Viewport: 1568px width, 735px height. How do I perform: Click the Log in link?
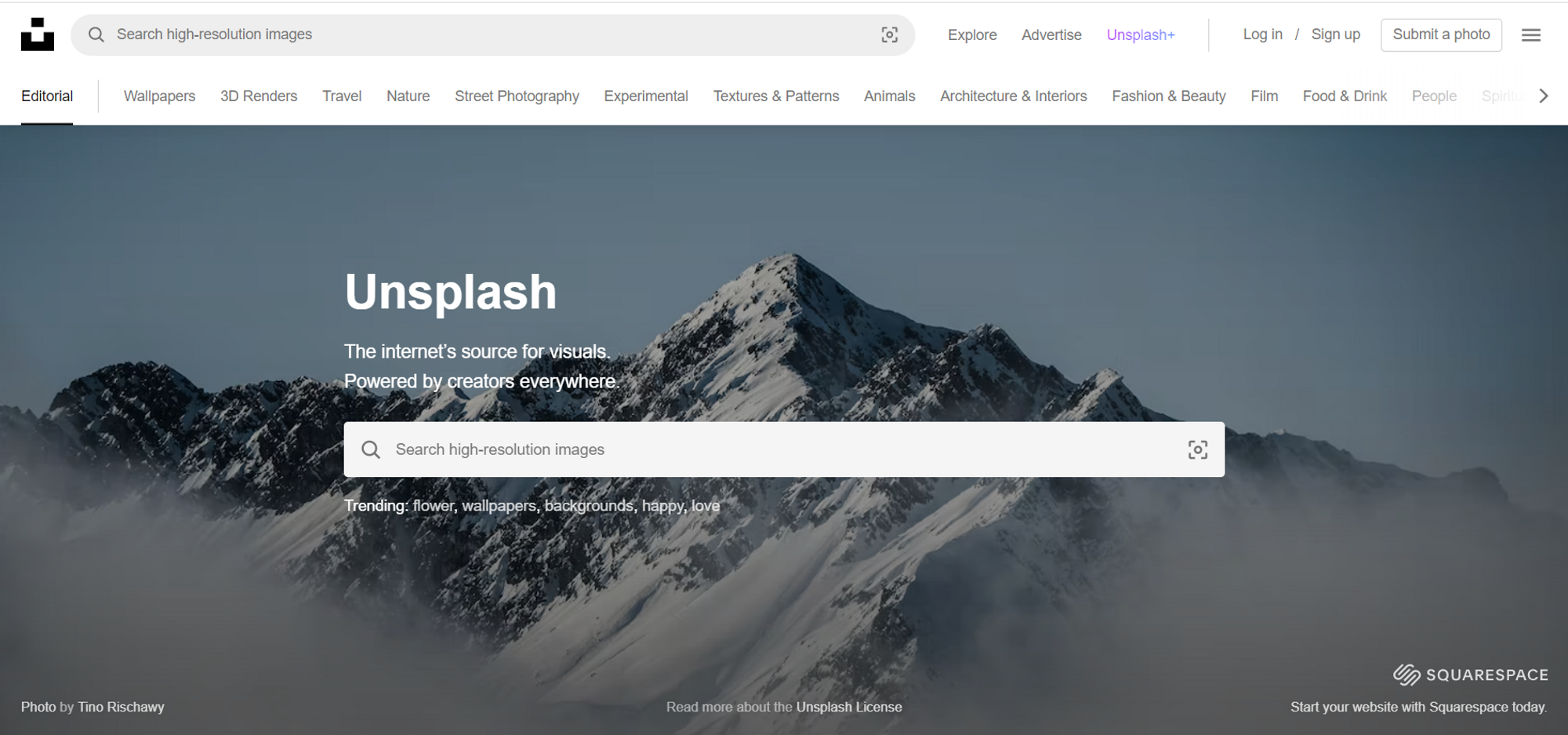pos(1262,35)
